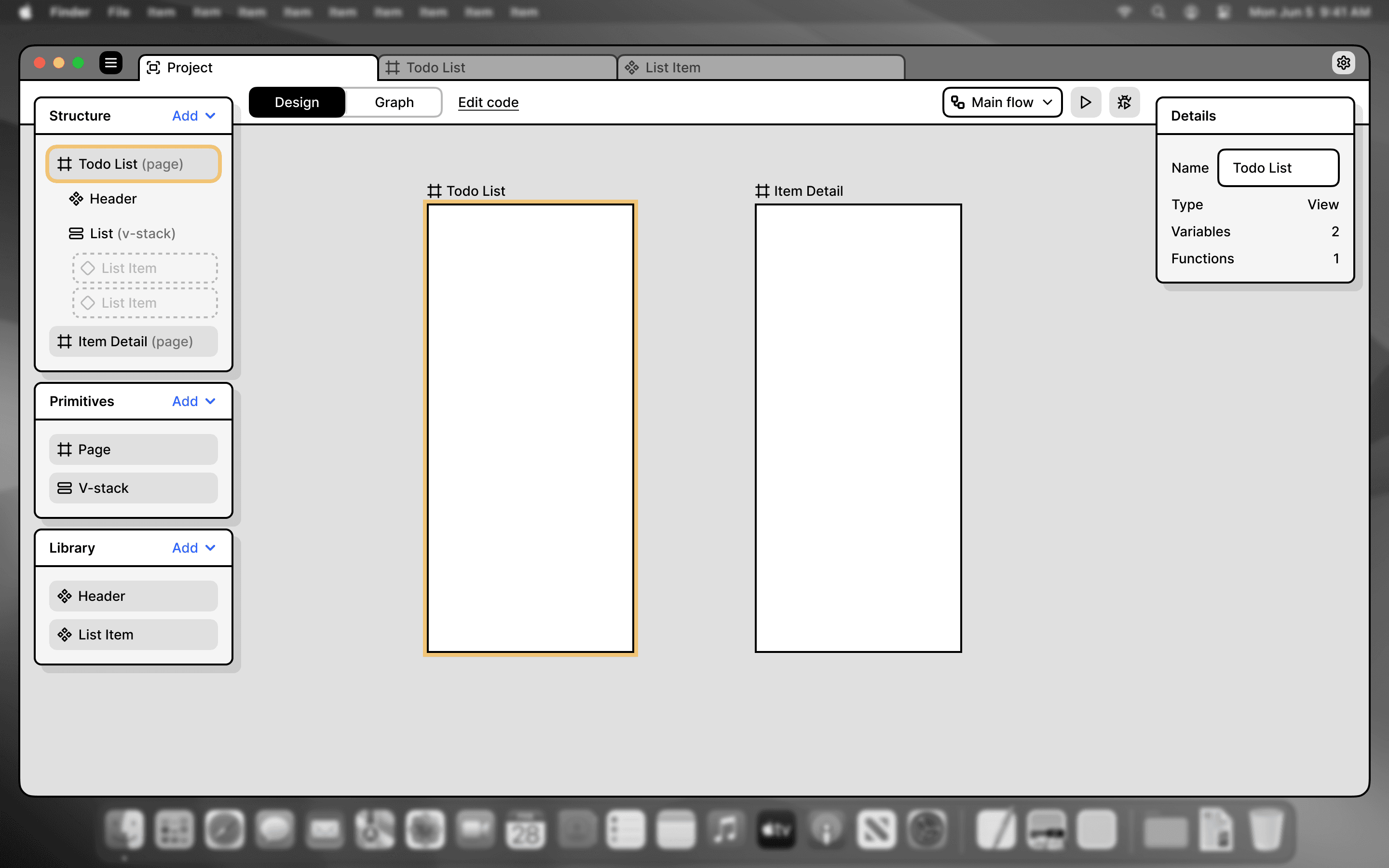The image size is (1389, 868).
Task: Select the Page primitive
Action: point(133,449)
